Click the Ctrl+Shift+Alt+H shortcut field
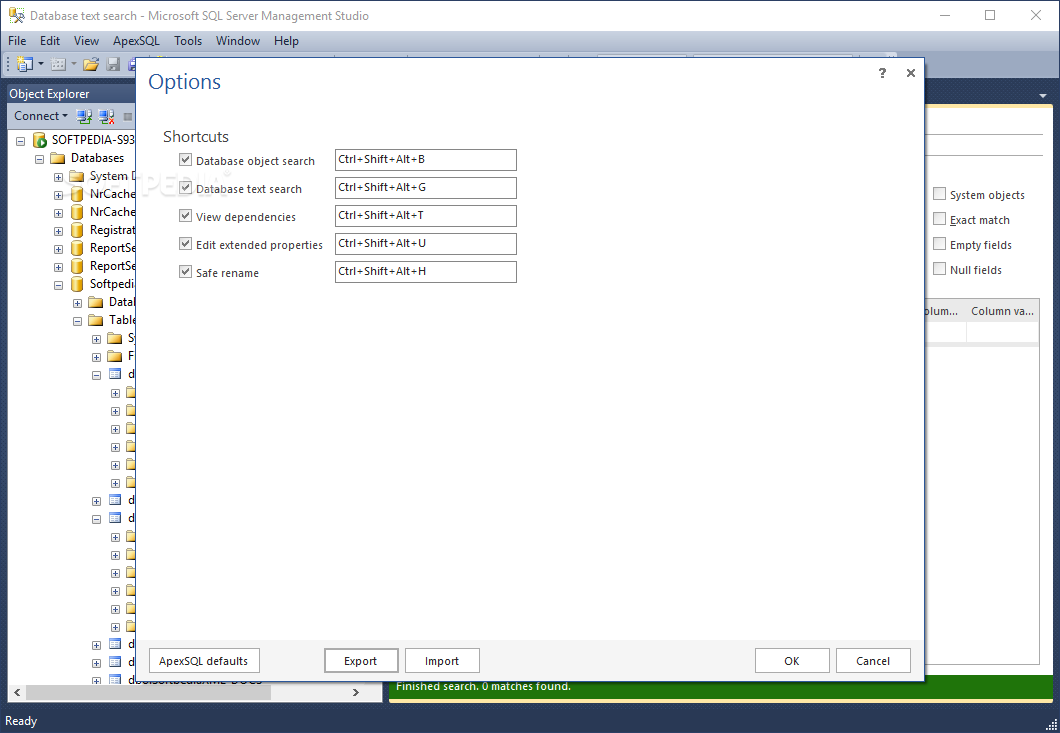The height and width of the screenshot is (733, 1060). [426, 271]
